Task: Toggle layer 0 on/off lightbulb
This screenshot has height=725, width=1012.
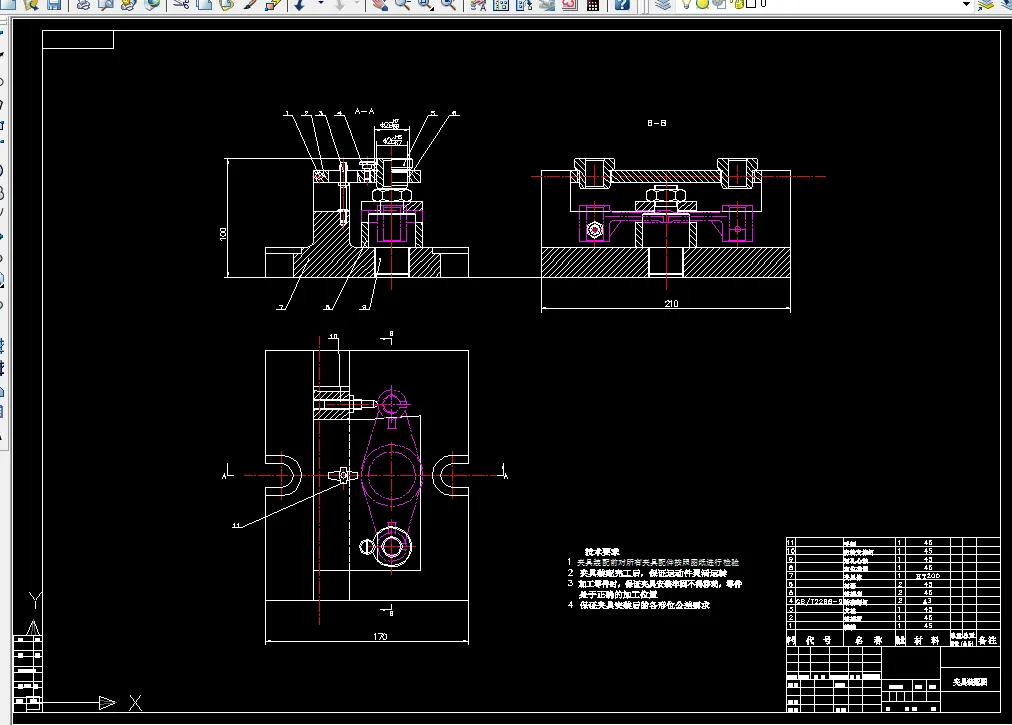Action: coord(687,4)
